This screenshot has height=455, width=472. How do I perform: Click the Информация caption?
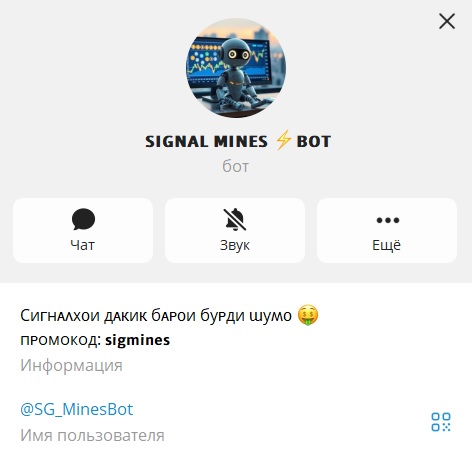tap(71, 365)
